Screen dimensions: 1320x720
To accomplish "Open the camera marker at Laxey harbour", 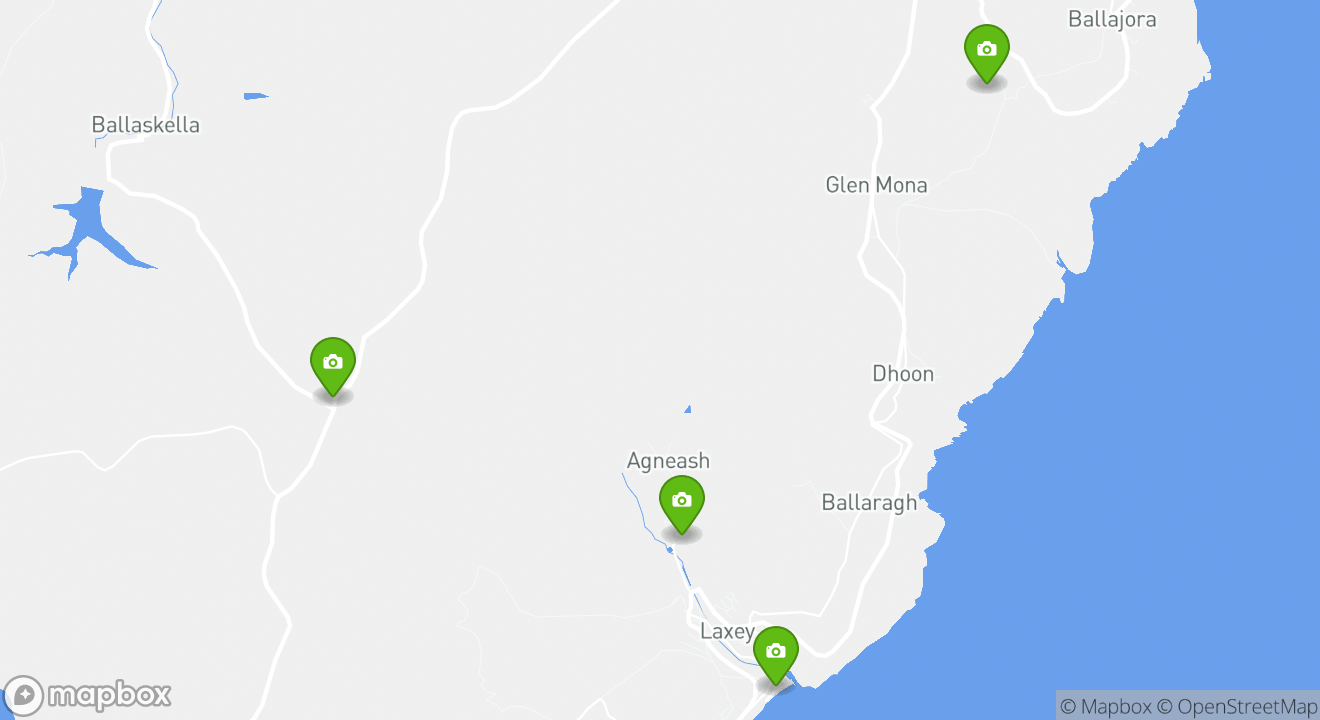I will point(775,655).
